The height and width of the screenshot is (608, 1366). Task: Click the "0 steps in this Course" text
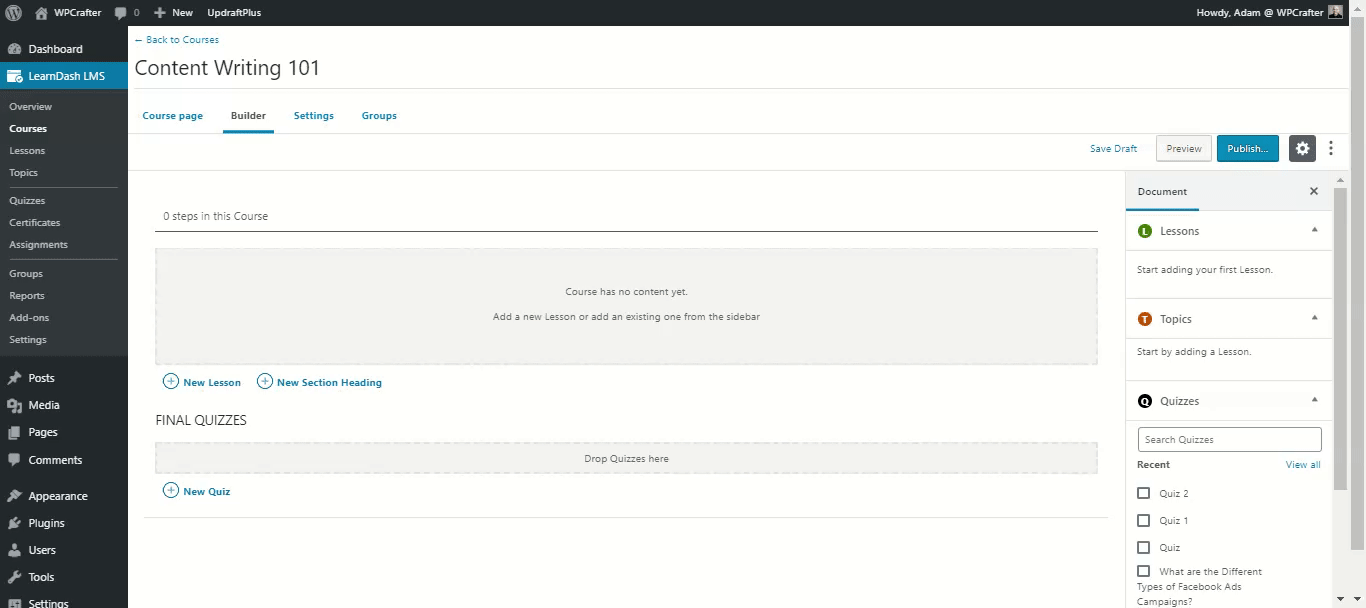point(216,216)
